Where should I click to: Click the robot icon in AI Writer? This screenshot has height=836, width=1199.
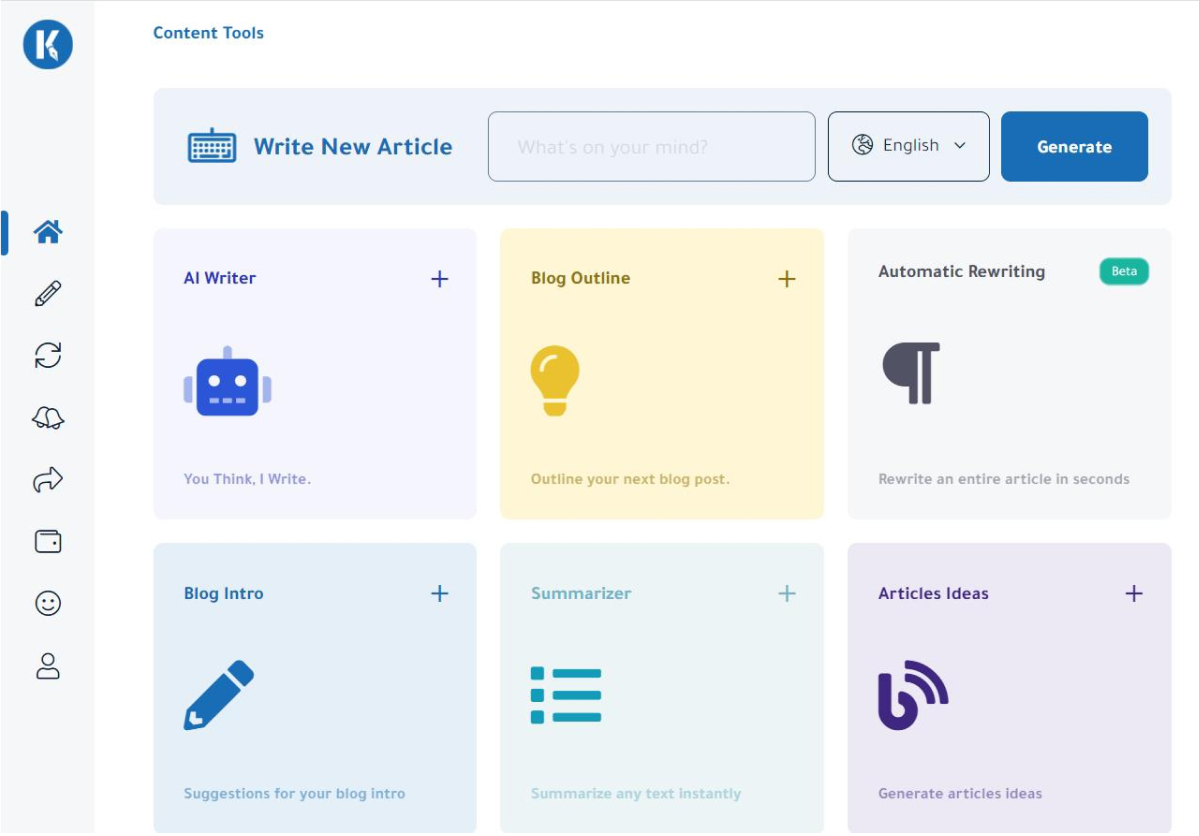coord(228,383)
